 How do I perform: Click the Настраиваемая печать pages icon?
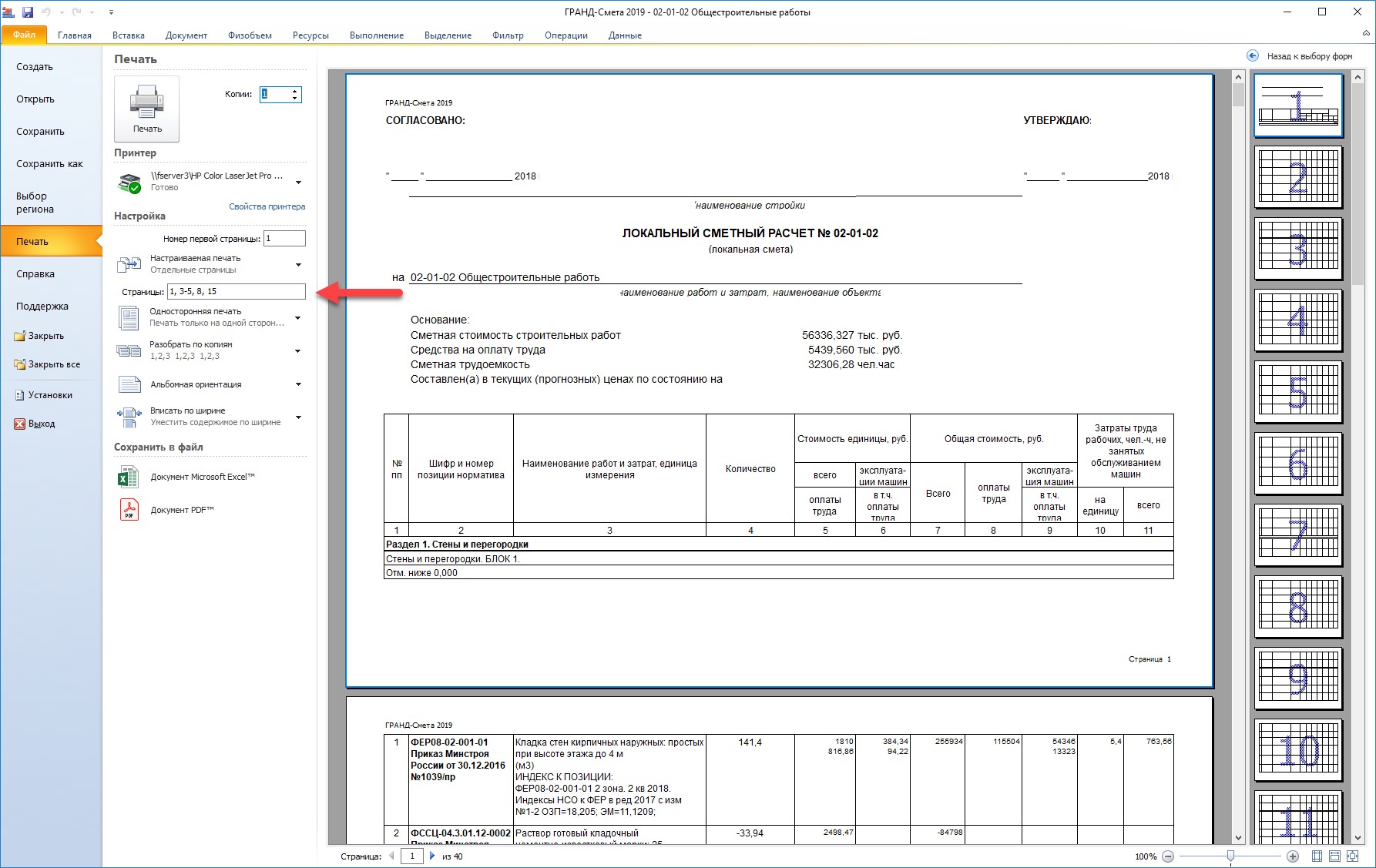click(129, 264)
